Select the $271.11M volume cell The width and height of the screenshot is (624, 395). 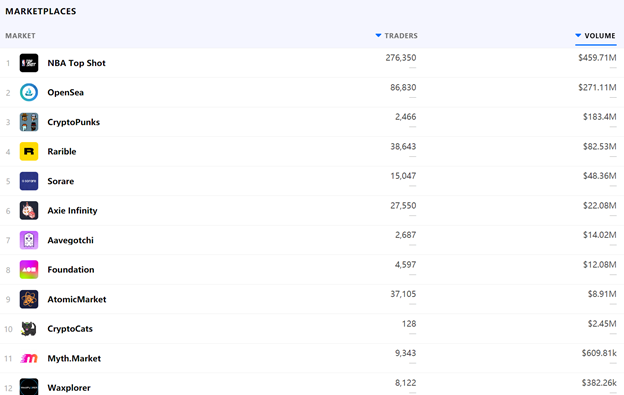[x=597, y=87]
